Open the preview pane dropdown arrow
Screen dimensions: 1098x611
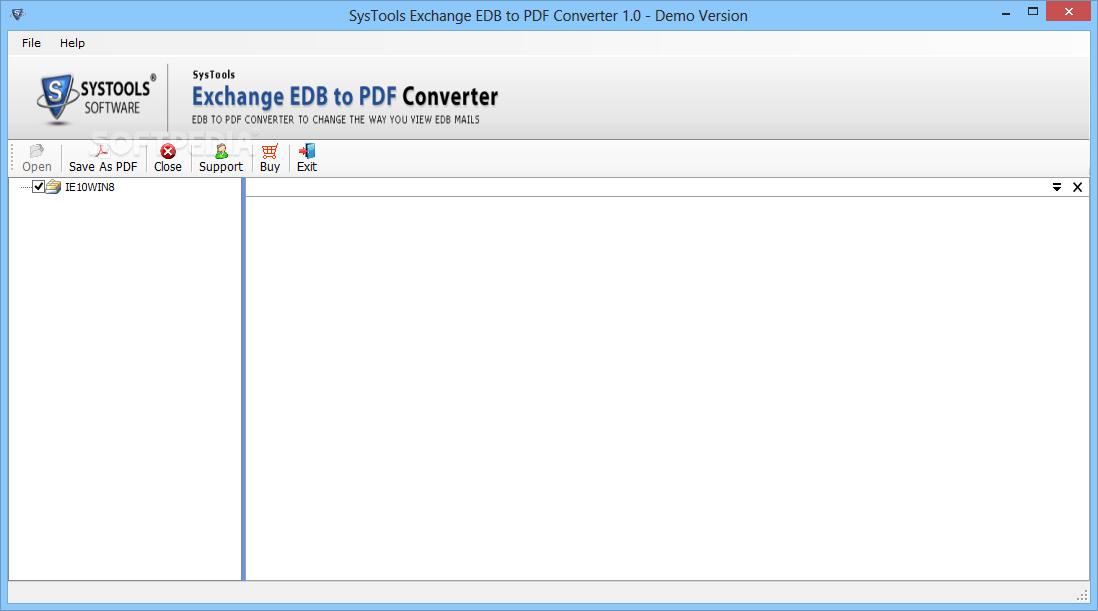(1057, 187)
